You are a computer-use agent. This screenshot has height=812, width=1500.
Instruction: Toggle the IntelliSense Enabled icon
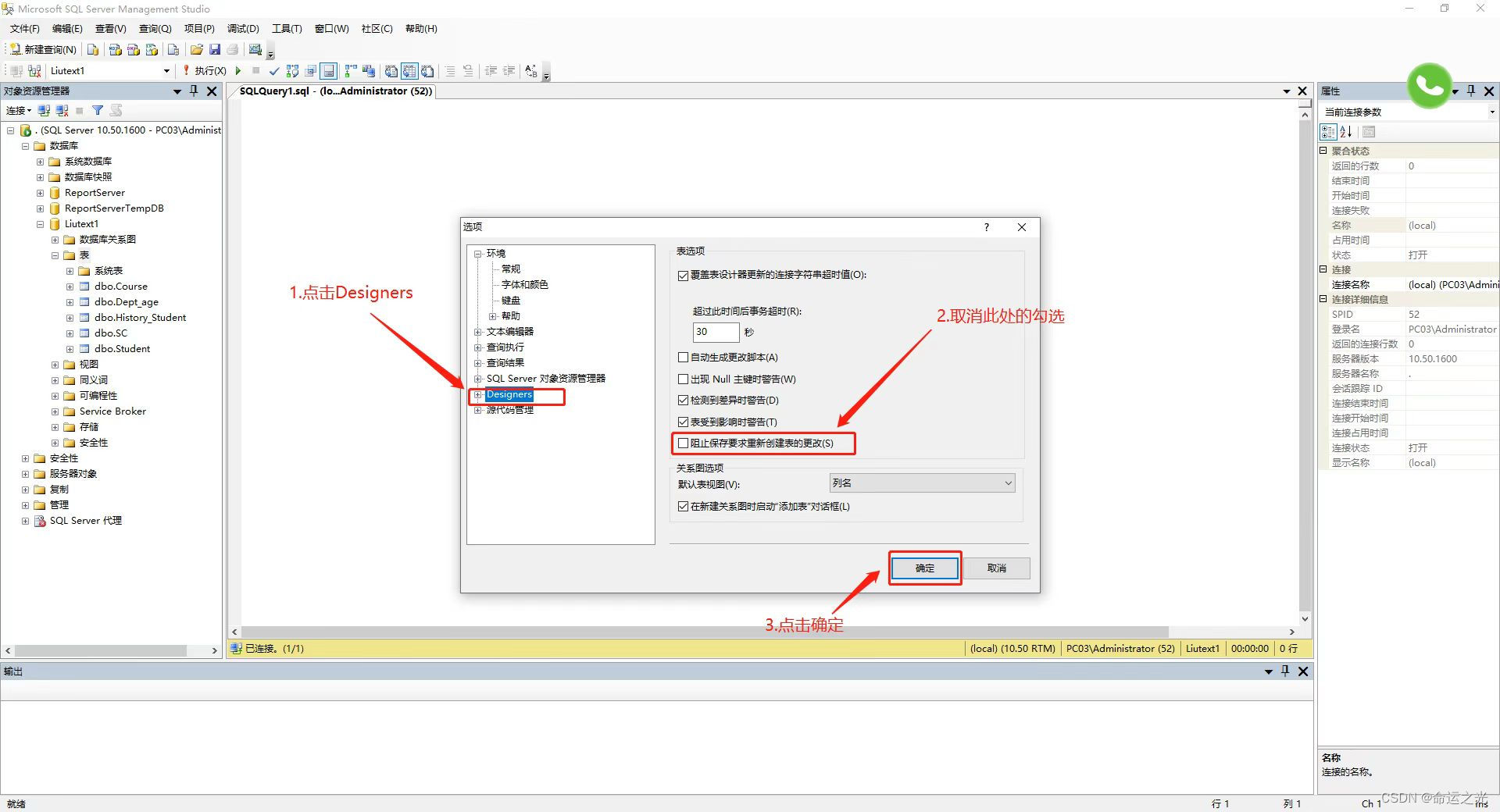click(x=329, y=71)
